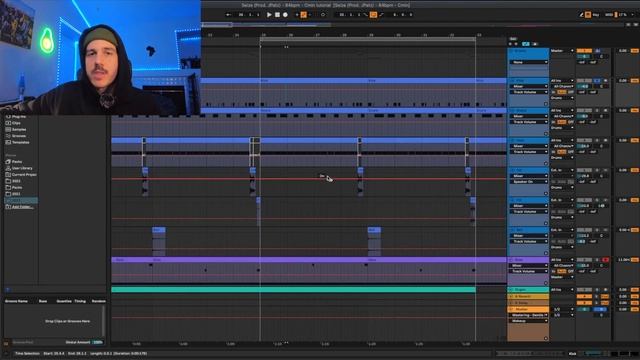Image resolution: width=640 pixels, height=360 pixels.
Task: Click the highlighted blue icon below Set
Action: click(x=526, y=44)
